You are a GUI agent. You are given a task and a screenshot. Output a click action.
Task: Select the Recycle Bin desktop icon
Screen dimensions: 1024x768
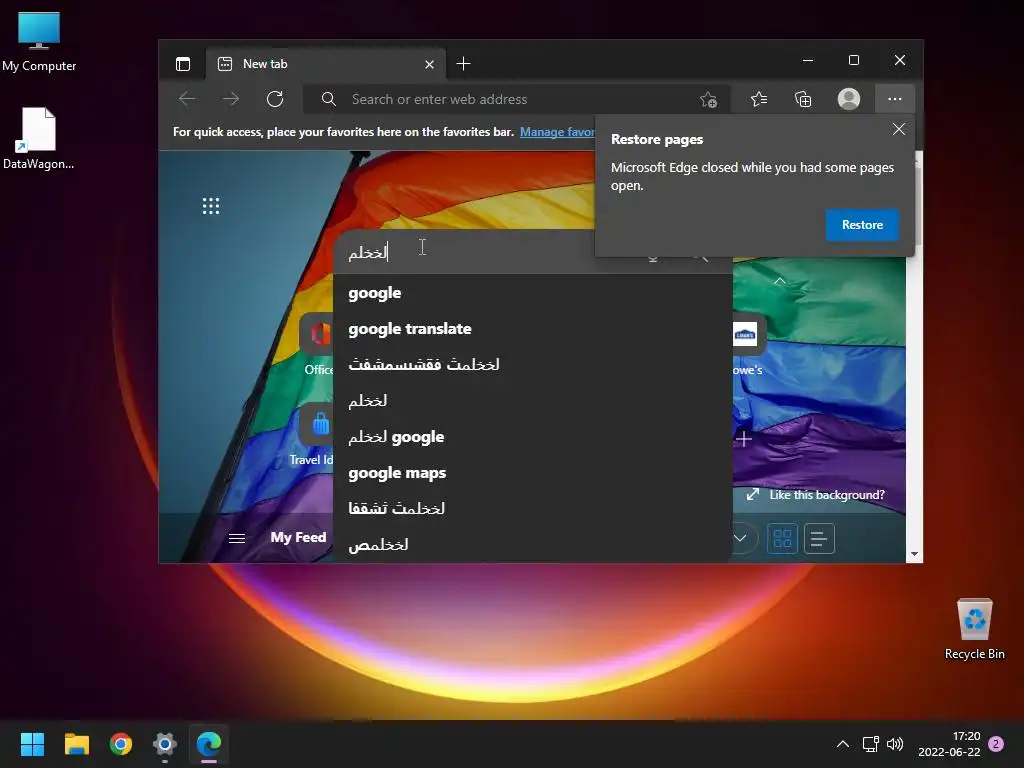click(x=974, y=628)
